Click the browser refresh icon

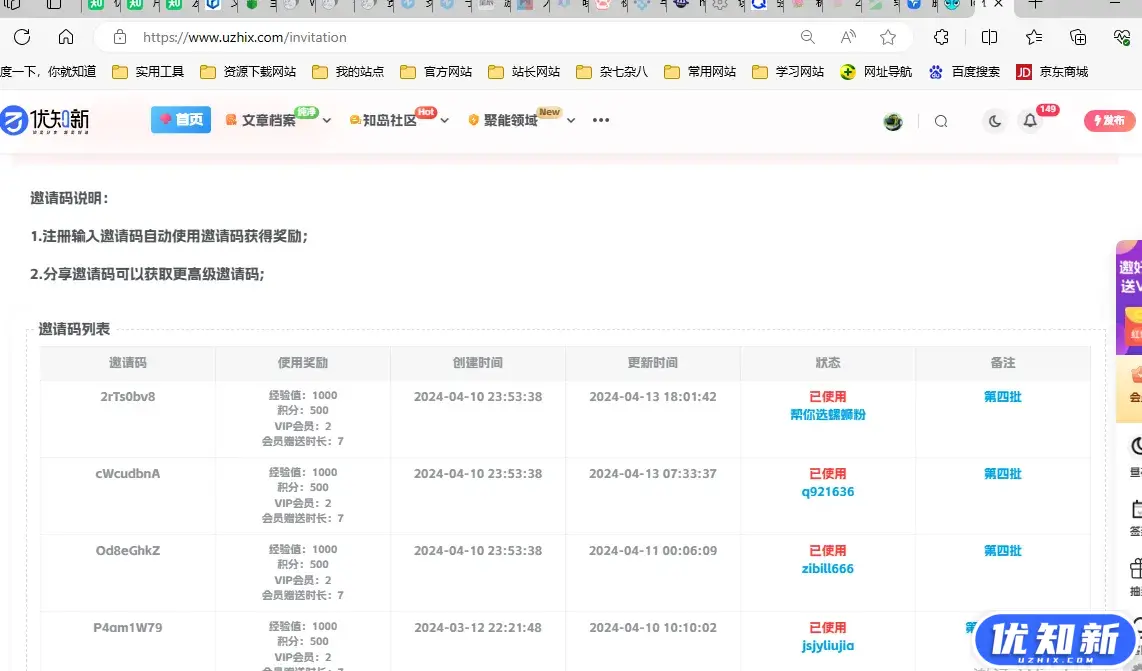20,36
